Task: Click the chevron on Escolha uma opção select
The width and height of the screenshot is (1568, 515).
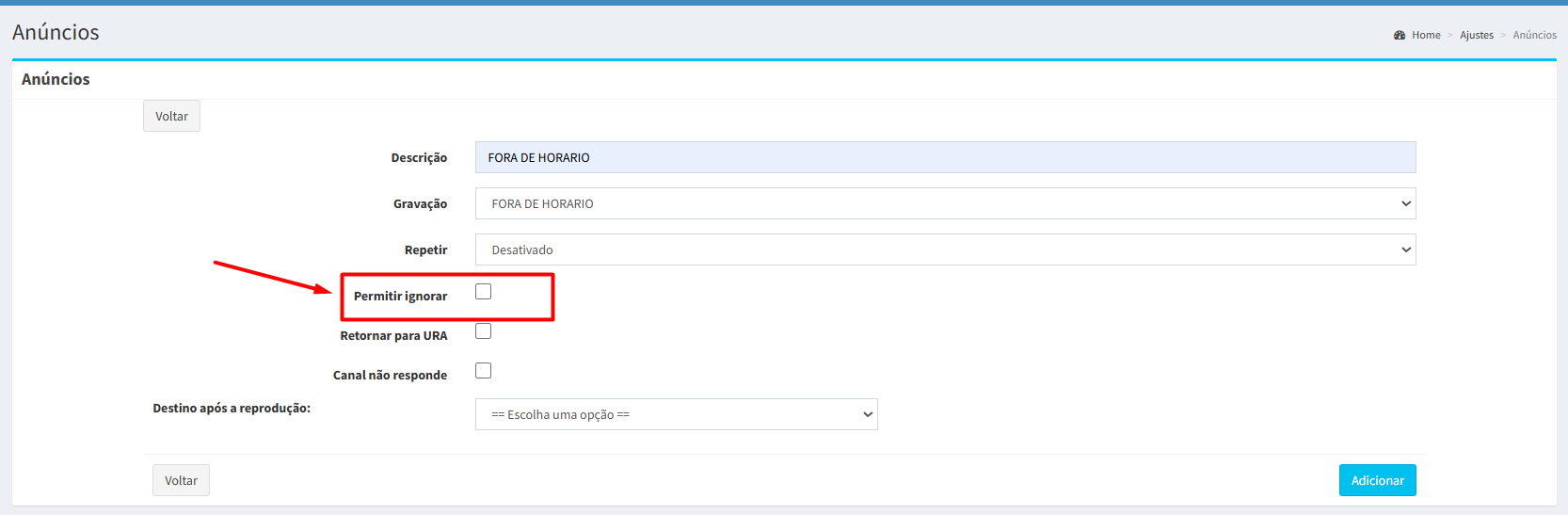Action: (x=868, y=414)
